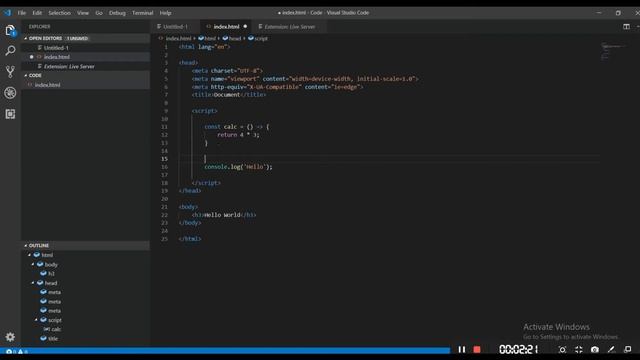Click html symbol icon in breadcrumb
Image resolution: width=640 pixels, height=360 pixels.
[x=201, y=38]
